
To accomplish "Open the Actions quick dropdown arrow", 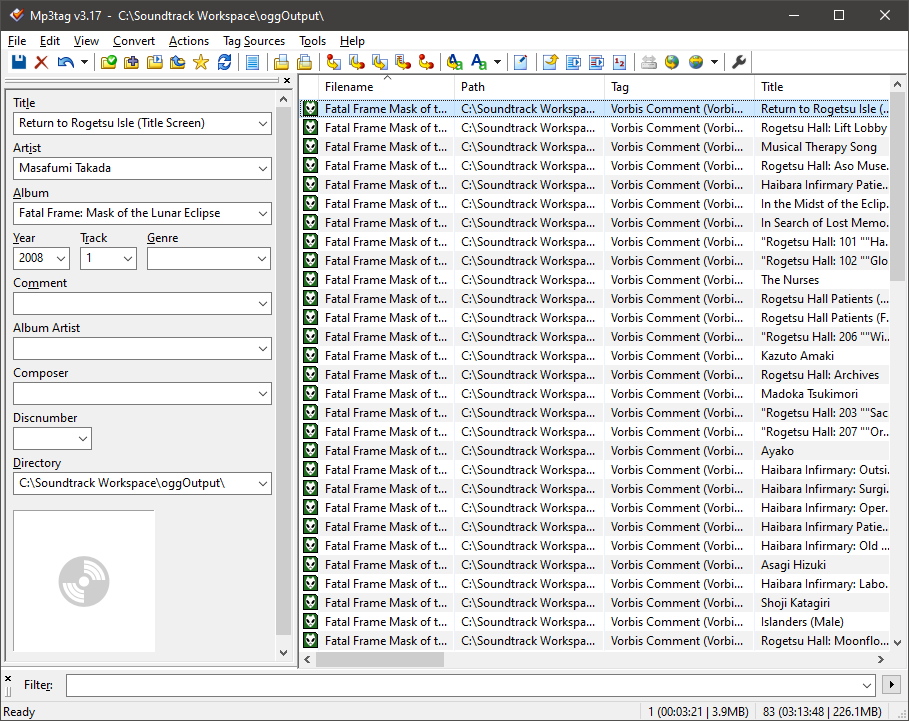I will (x=497, y=62).
